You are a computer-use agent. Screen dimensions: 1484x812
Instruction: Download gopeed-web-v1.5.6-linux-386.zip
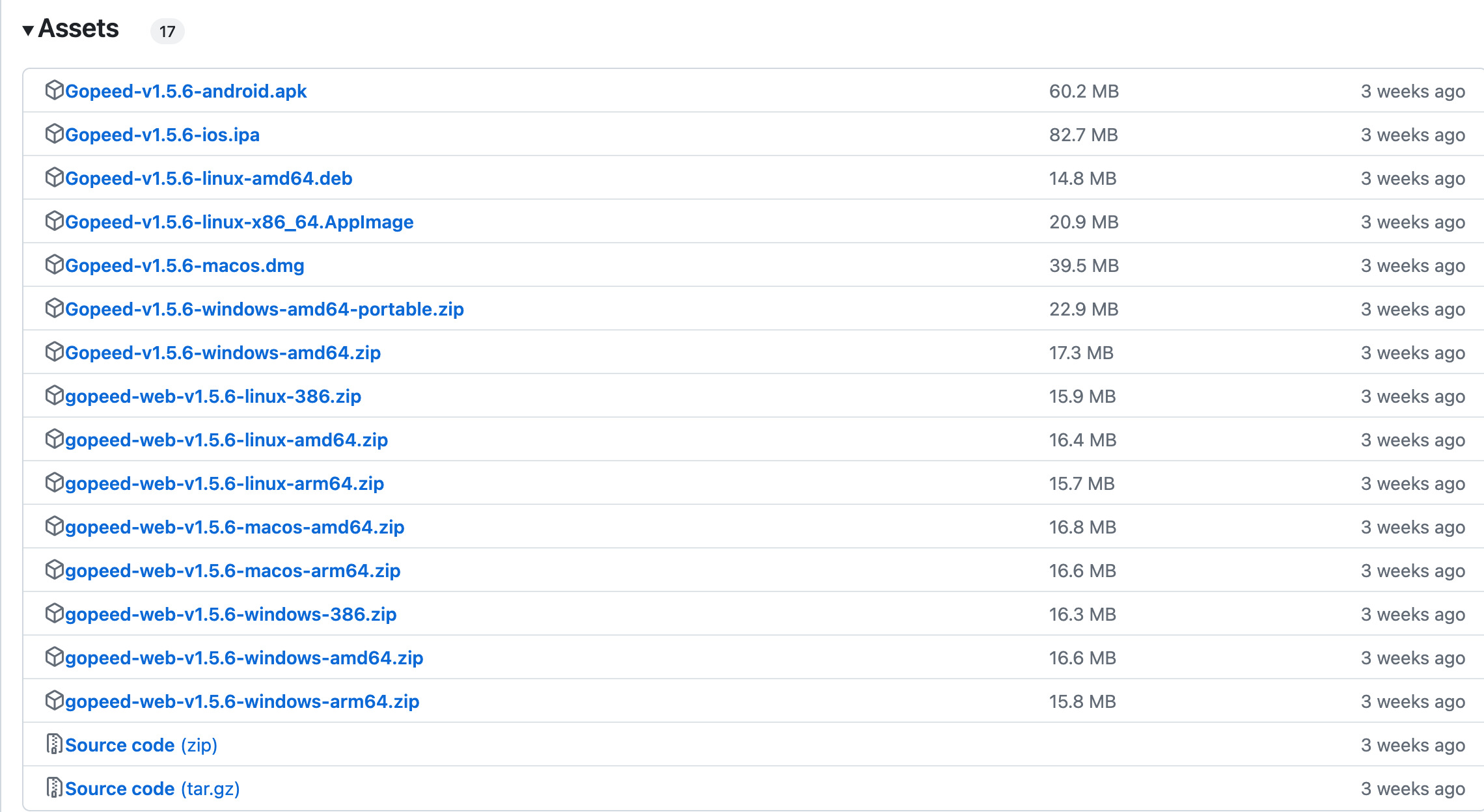click(213, 396)
